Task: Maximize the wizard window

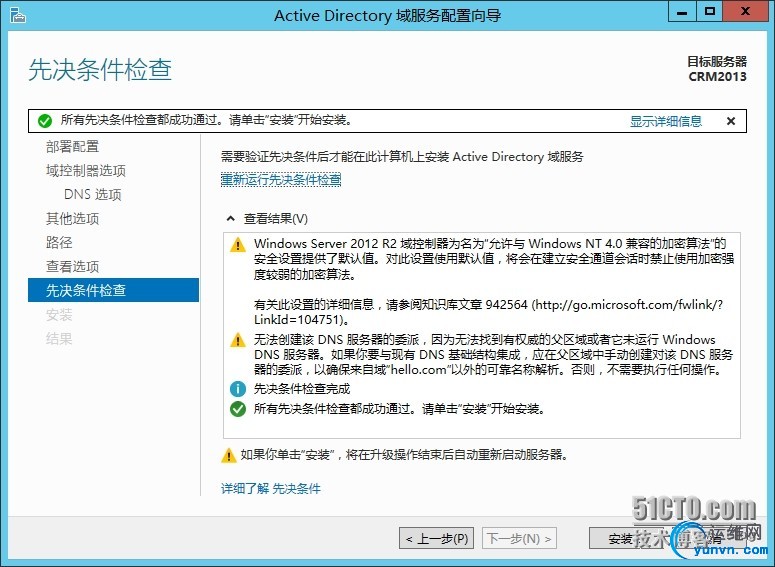Action: 710,12
